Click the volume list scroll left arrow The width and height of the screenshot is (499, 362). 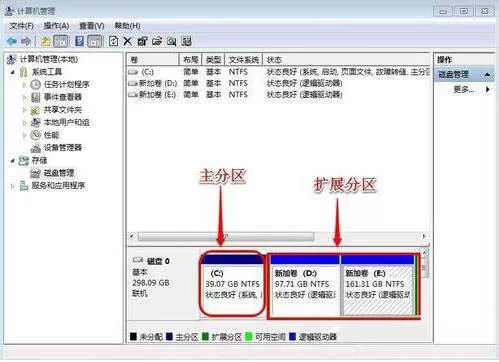(x=132, y=236)
